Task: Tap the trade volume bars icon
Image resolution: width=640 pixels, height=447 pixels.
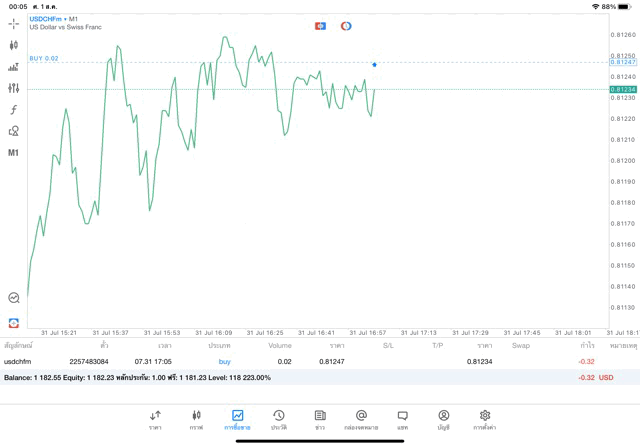Action: coord(13,67)
